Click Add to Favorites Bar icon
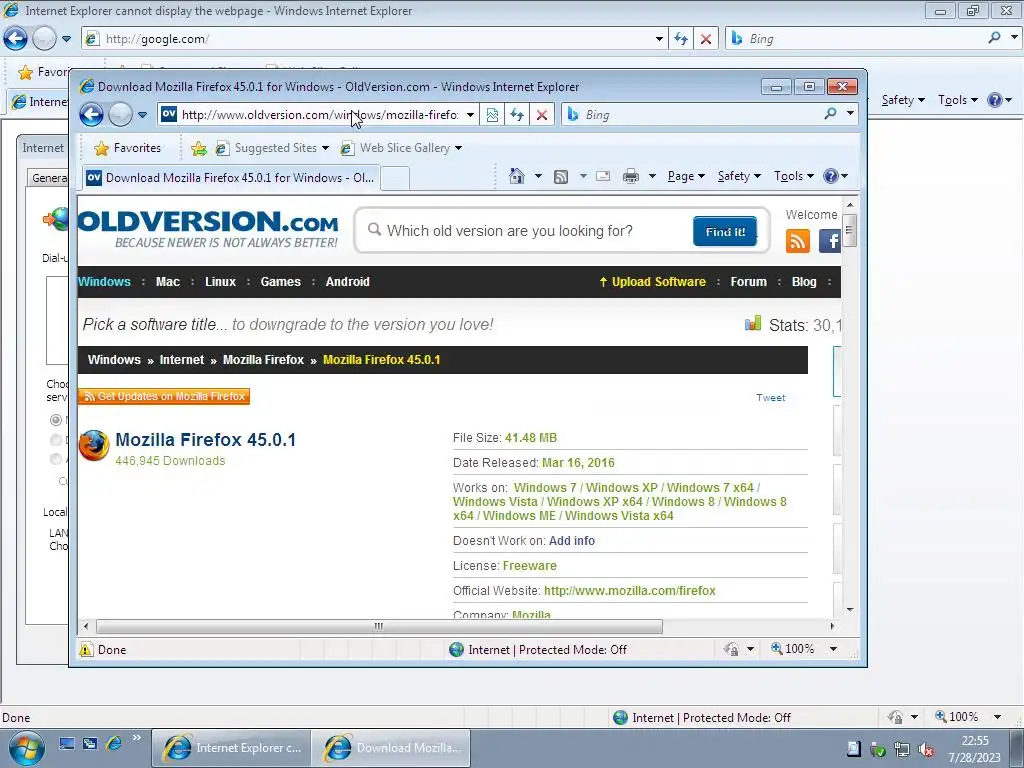1024x768 pixels. click(199, 149)
